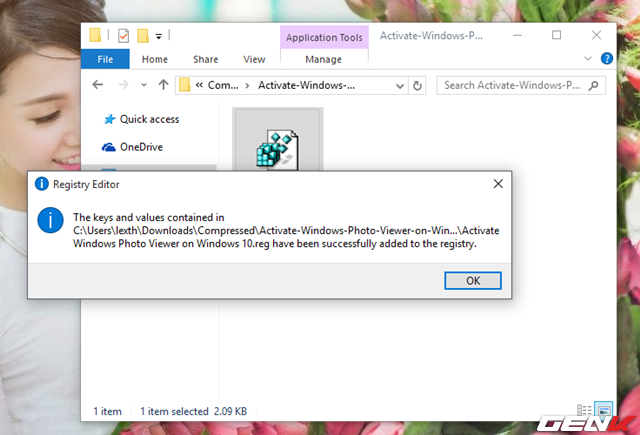
Task: Expand the ribbon with the chevron
Action: pos(588,59)
